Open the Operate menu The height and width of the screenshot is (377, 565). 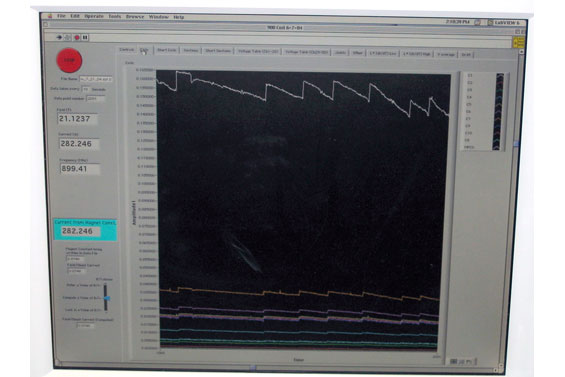click(93, 16)
